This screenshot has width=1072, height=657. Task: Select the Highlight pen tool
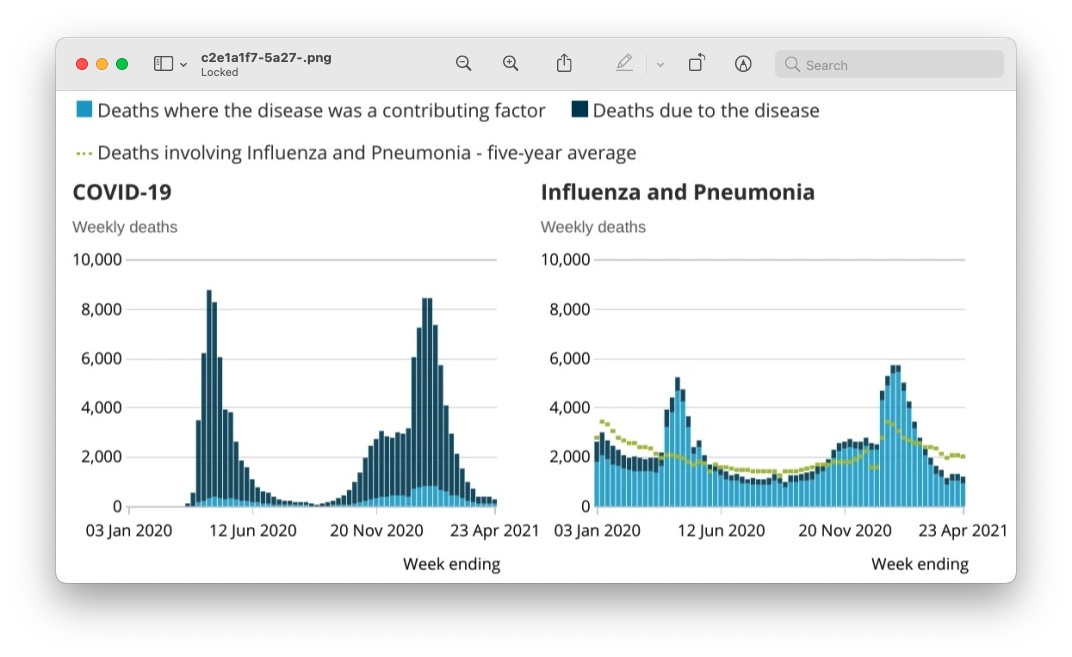624,64
